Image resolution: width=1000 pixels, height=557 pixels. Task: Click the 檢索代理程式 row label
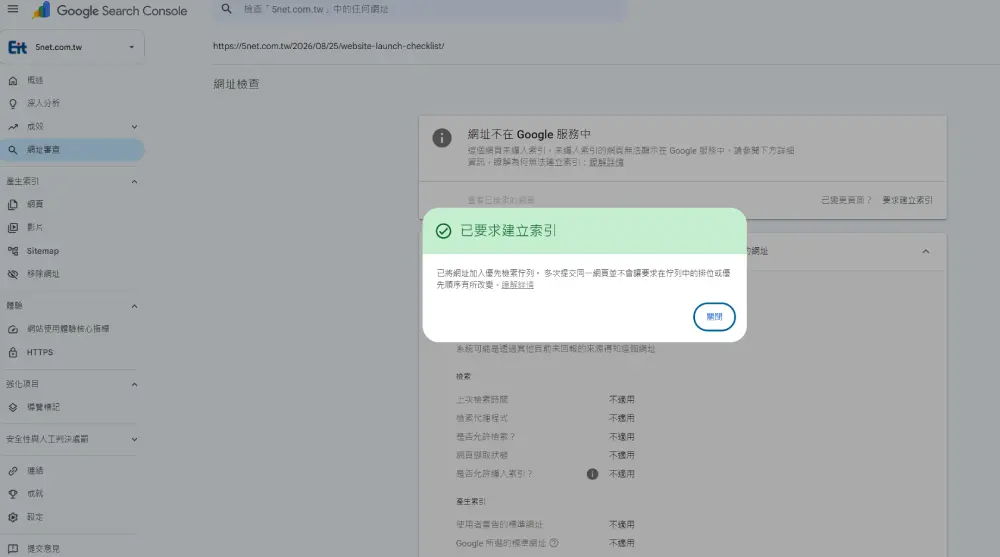click(x=482, y=419)
